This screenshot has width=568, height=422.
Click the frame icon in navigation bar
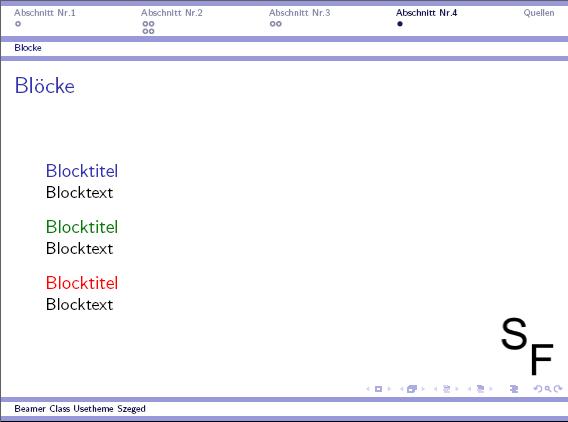point(412,389)
